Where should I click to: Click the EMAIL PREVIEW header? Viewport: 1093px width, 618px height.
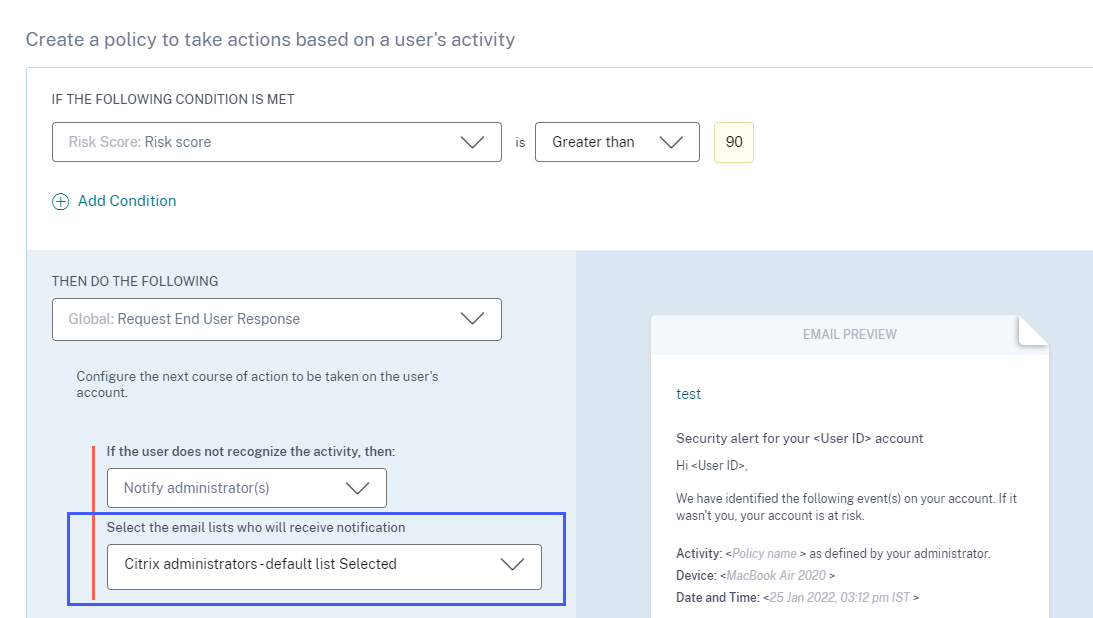click(849, 334)
